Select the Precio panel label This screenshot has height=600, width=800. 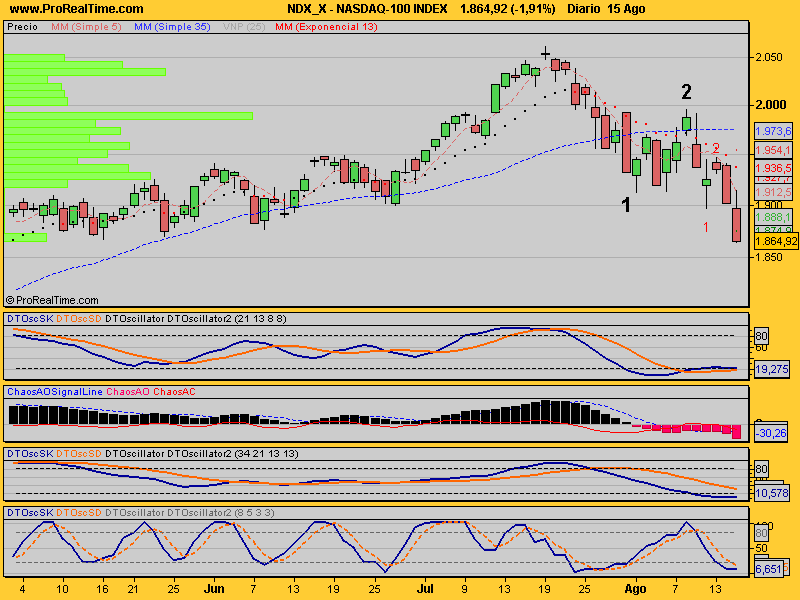click(x=22, y=27)
